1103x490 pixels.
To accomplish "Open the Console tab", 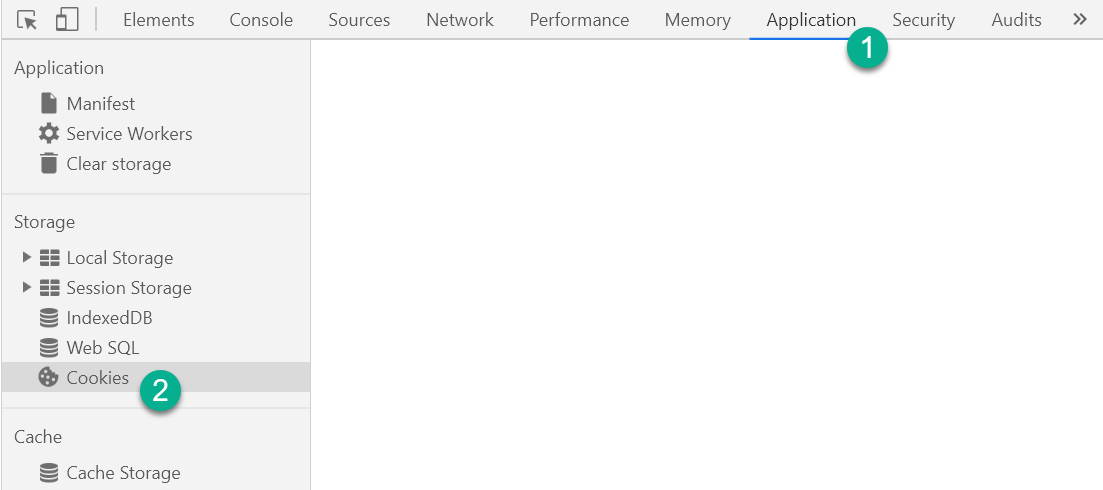I will pyautogui.click(x=261, y=20).
